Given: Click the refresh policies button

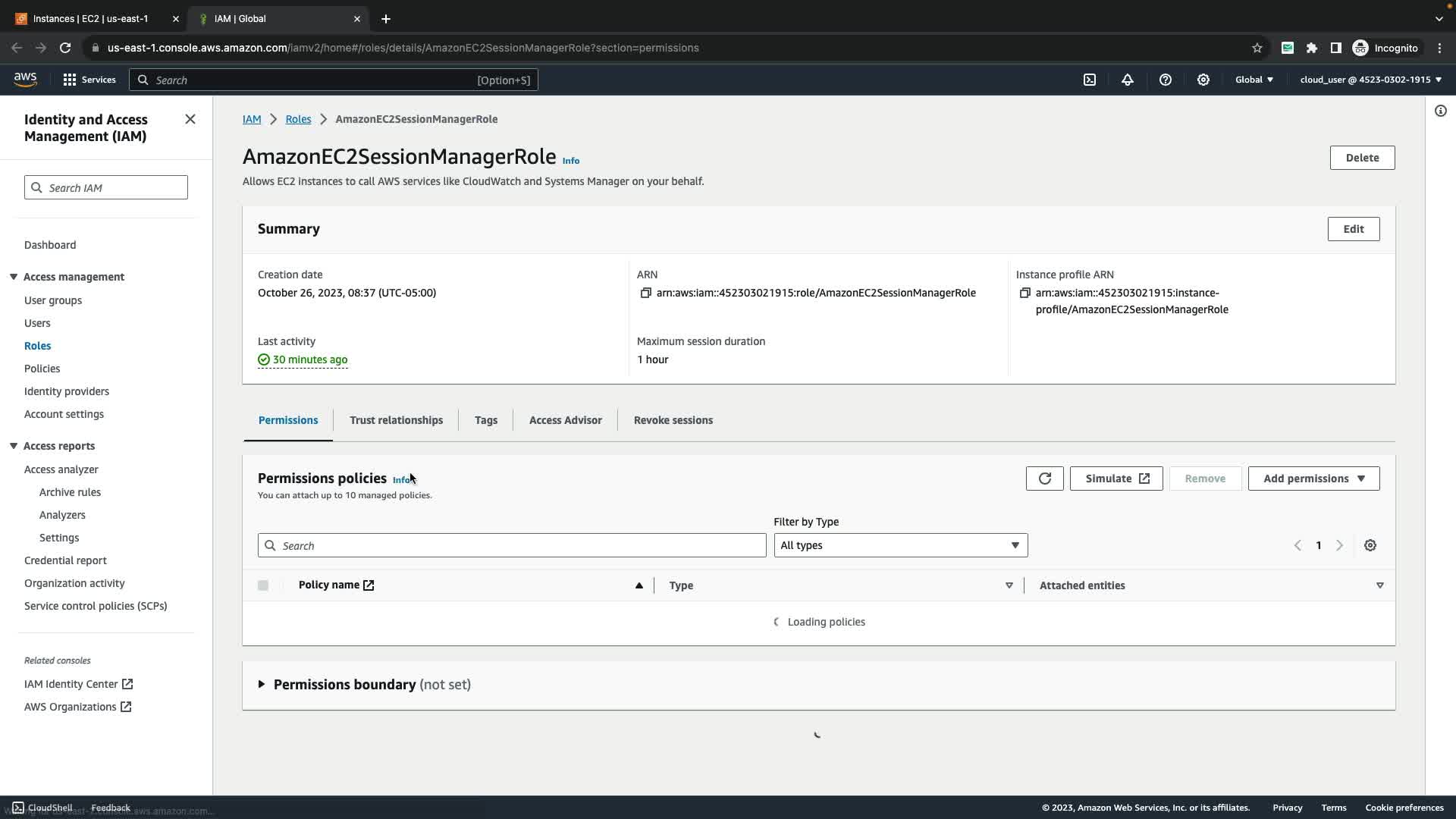Looking at the screenshot, I should click(1044, 479).
